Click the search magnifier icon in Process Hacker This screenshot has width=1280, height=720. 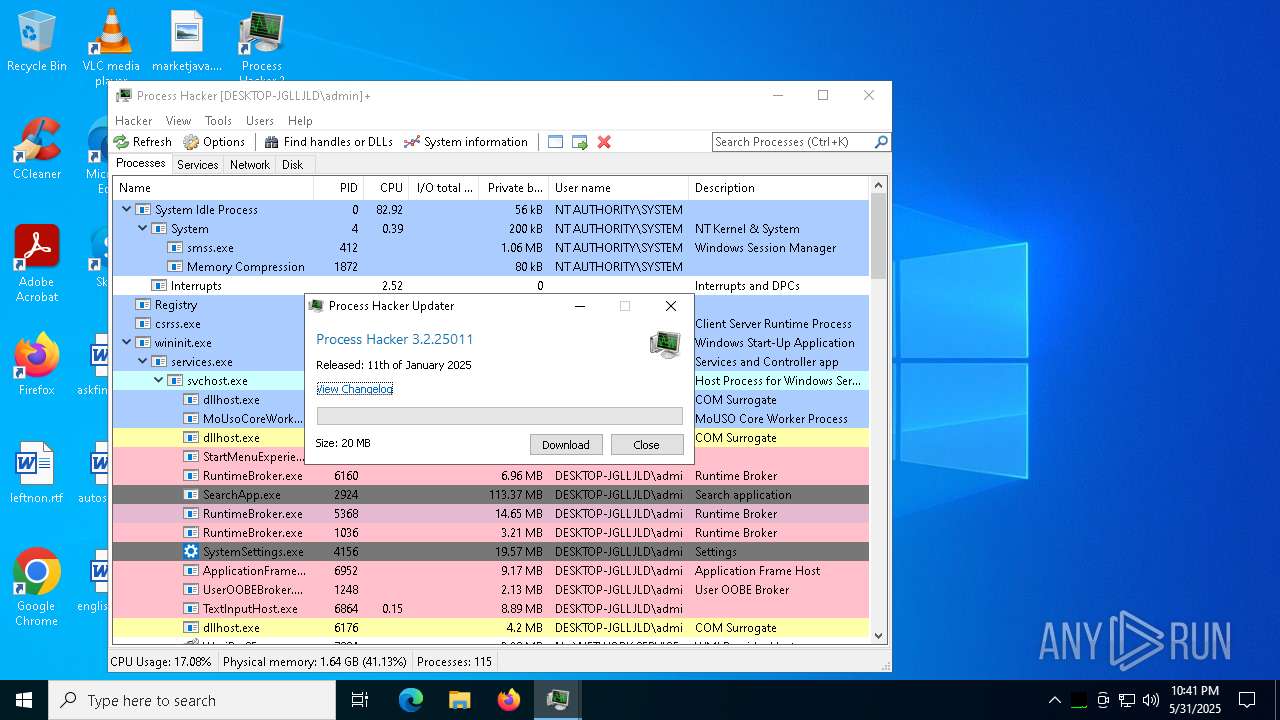pyautogui.click(x=881, y=142)
